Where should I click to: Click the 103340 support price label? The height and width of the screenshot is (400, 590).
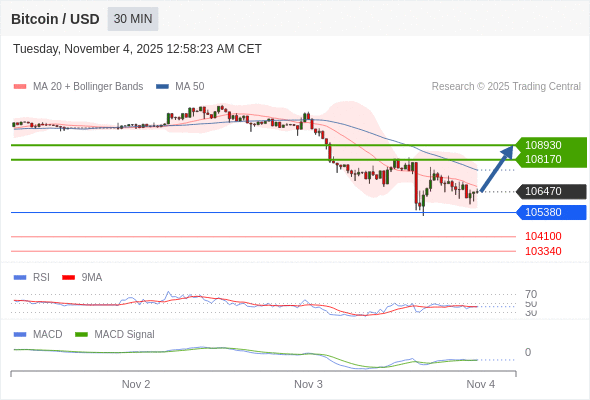click(543, 251)
